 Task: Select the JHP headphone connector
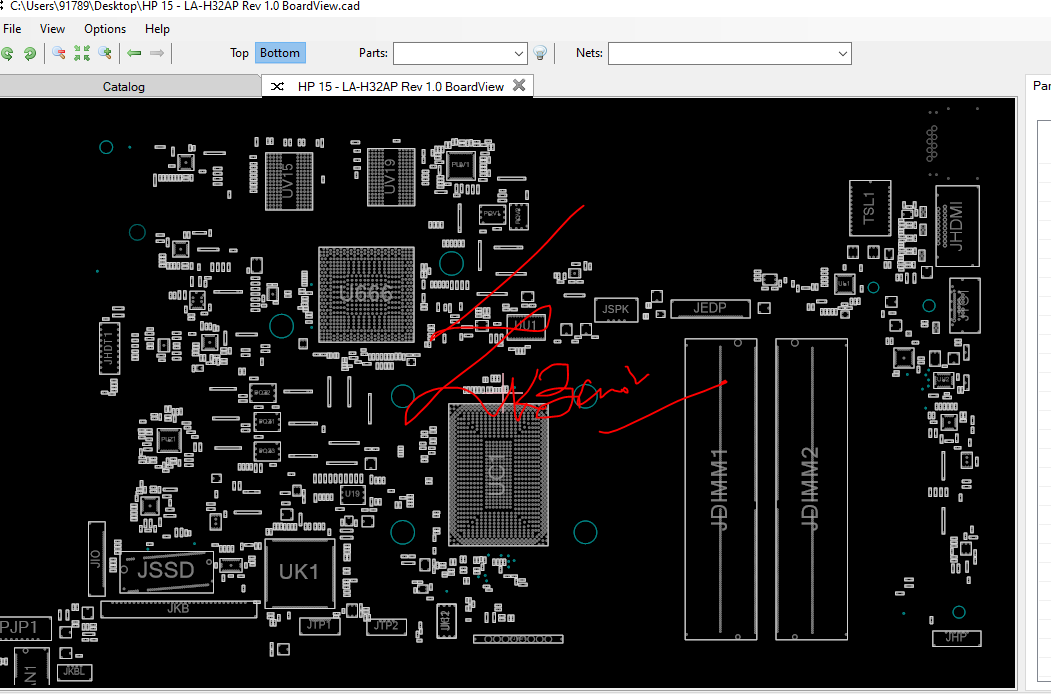coord(956,638)
